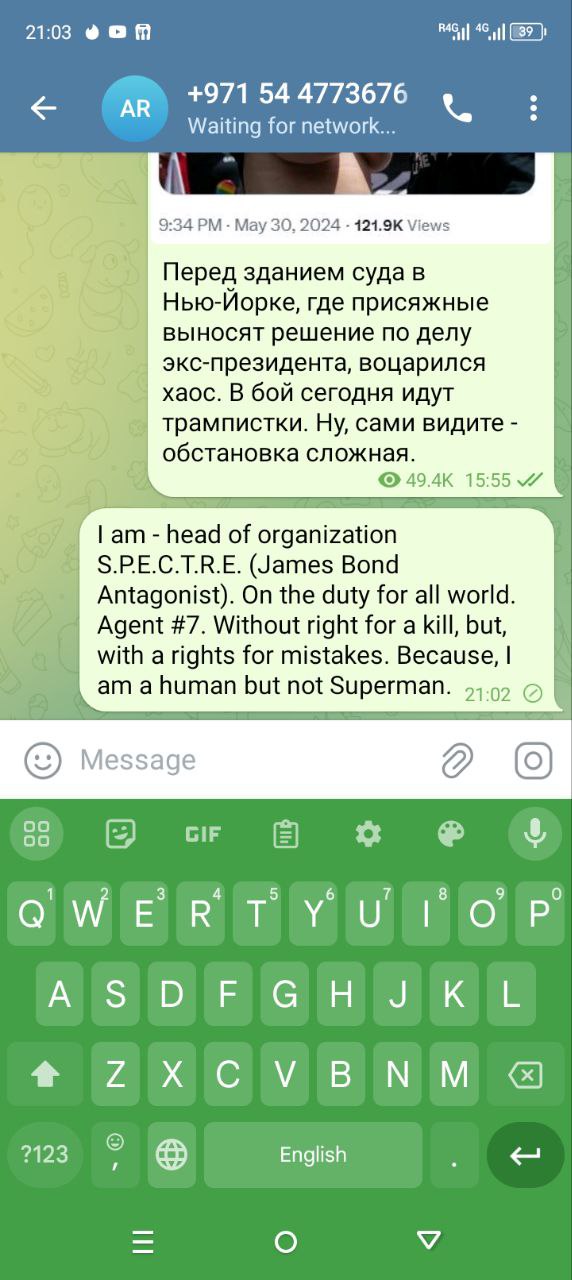Open keyboard settings gear

pos(369,834)
